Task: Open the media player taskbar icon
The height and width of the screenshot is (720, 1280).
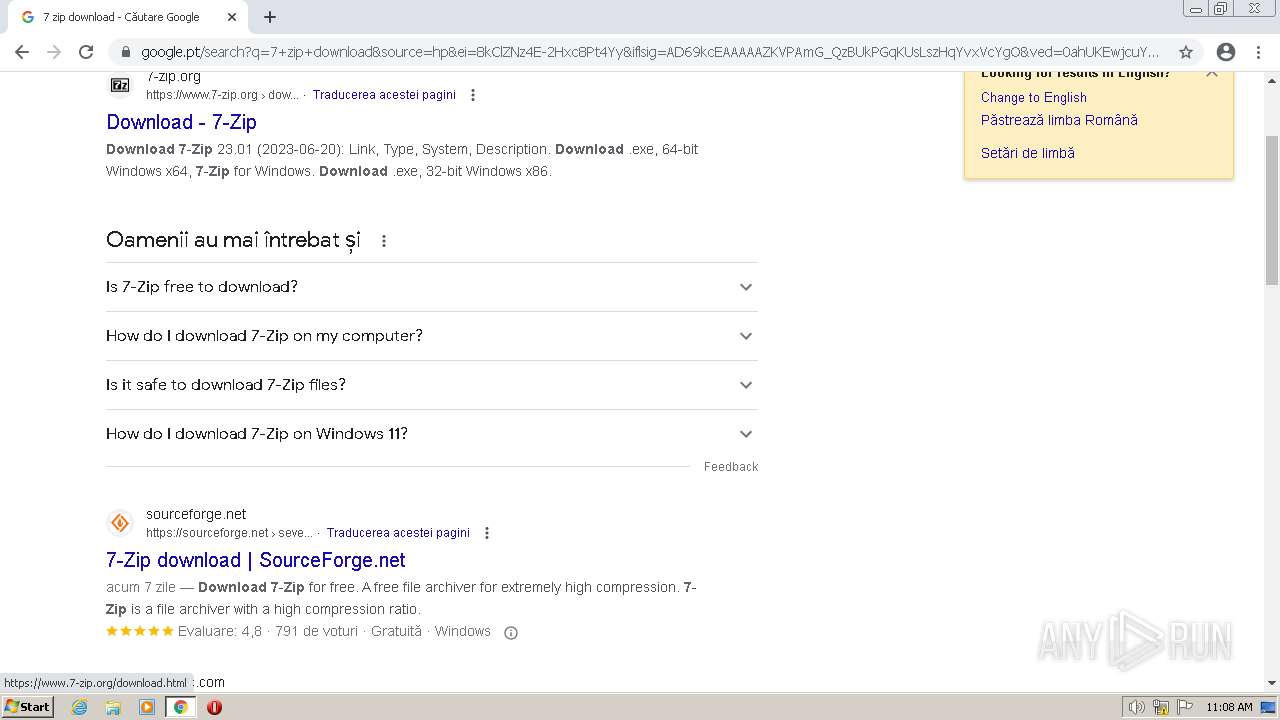Action: click(147, 707)
